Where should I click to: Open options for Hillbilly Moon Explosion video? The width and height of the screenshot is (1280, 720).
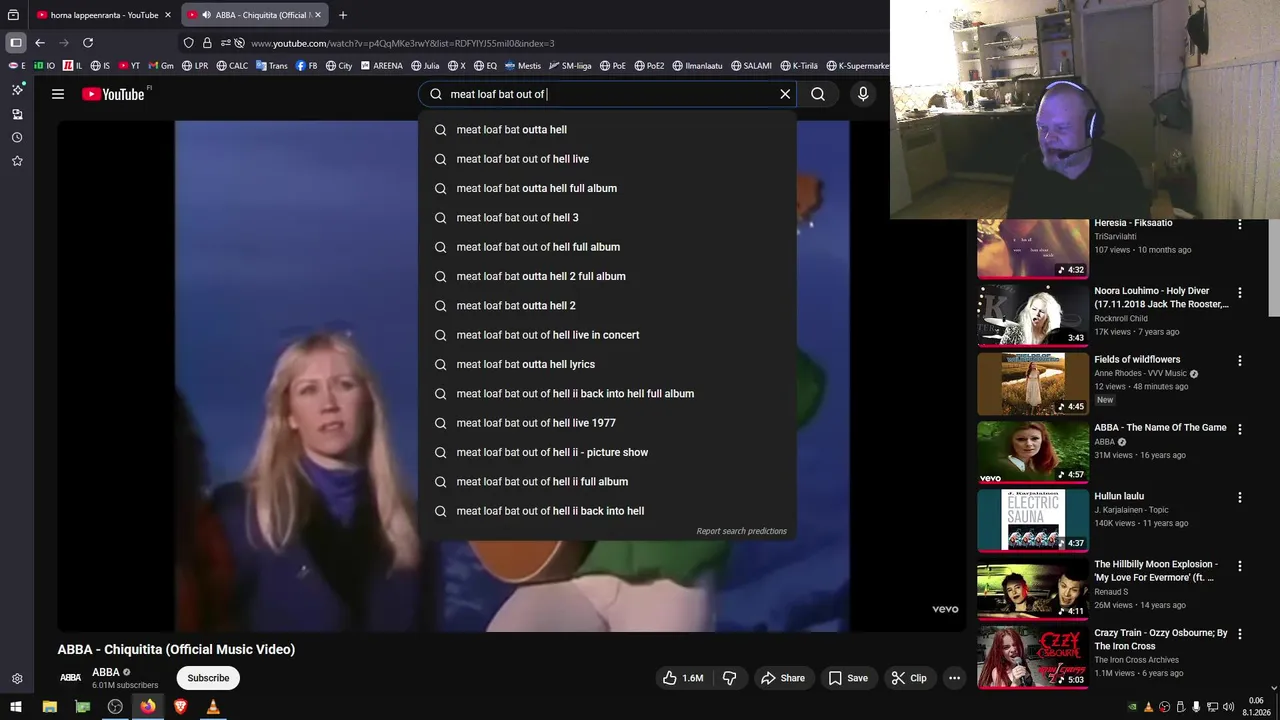click(1240, 565)
